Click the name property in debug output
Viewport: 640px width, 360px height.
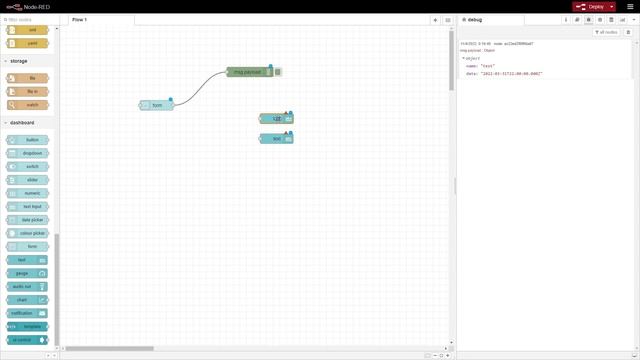[471, 66]
